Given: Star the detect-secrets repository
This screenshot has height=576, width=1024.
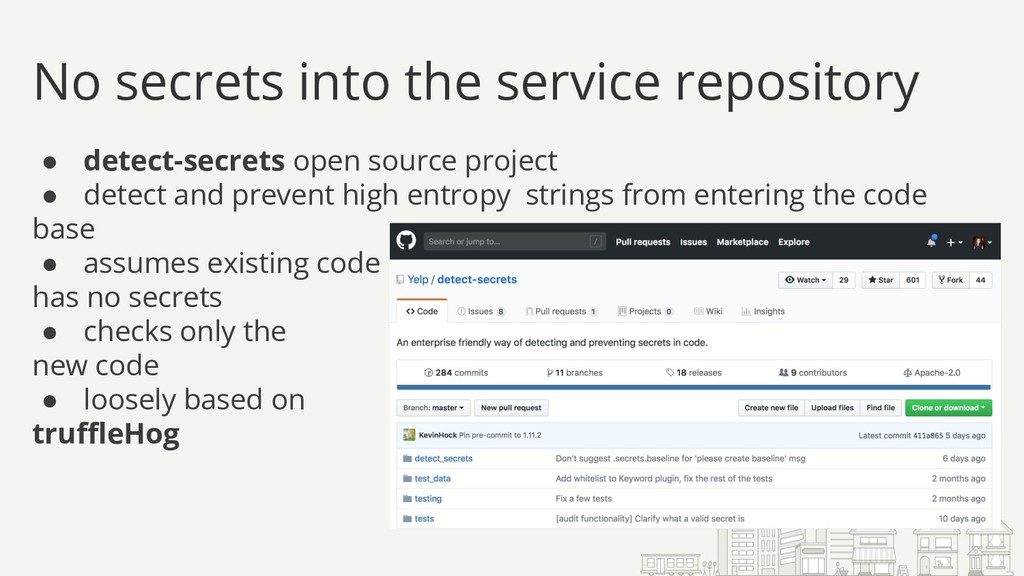Looking at the screenshot, I should tap(880, 280).
